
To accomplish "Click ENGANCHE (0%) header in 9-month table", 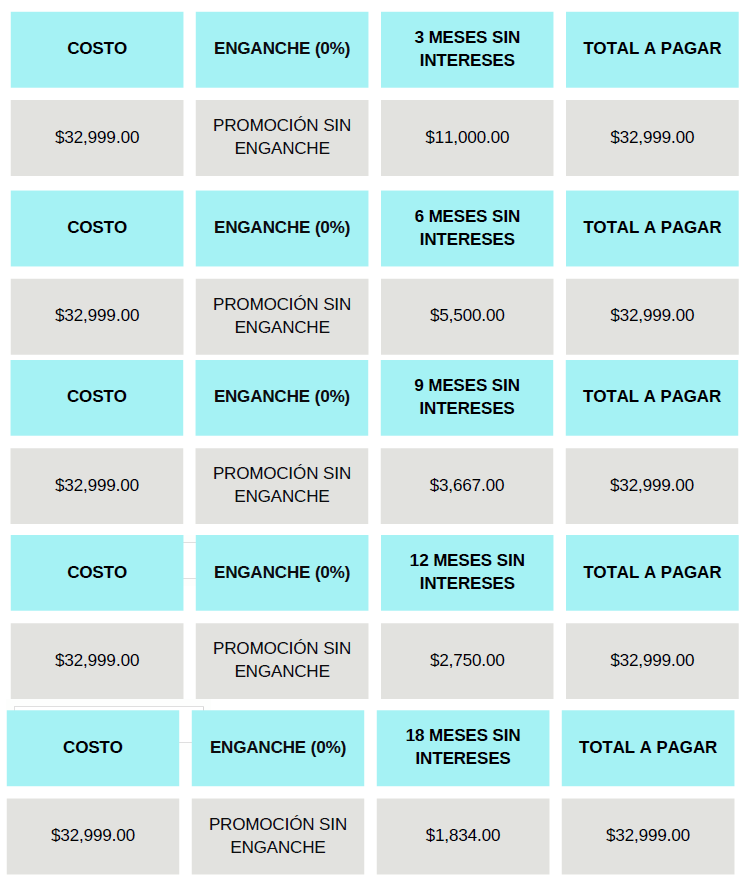I will [x=282, y=398].
